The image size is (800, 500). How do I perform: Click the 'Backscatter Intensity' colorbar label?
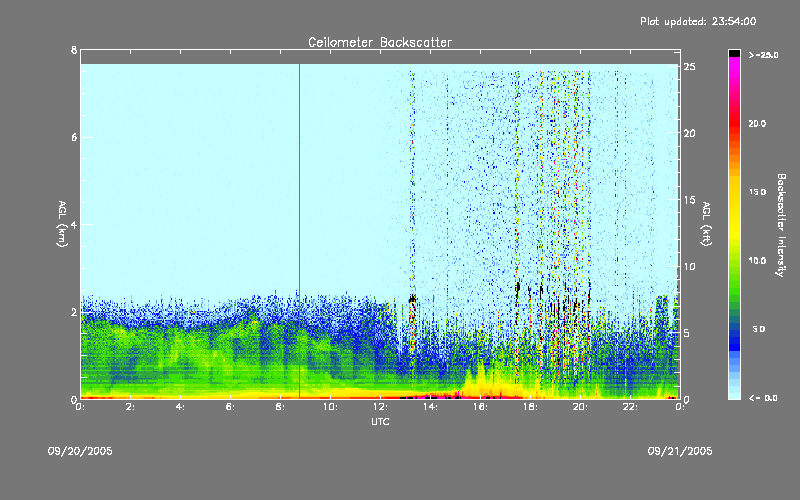[781, 225]
